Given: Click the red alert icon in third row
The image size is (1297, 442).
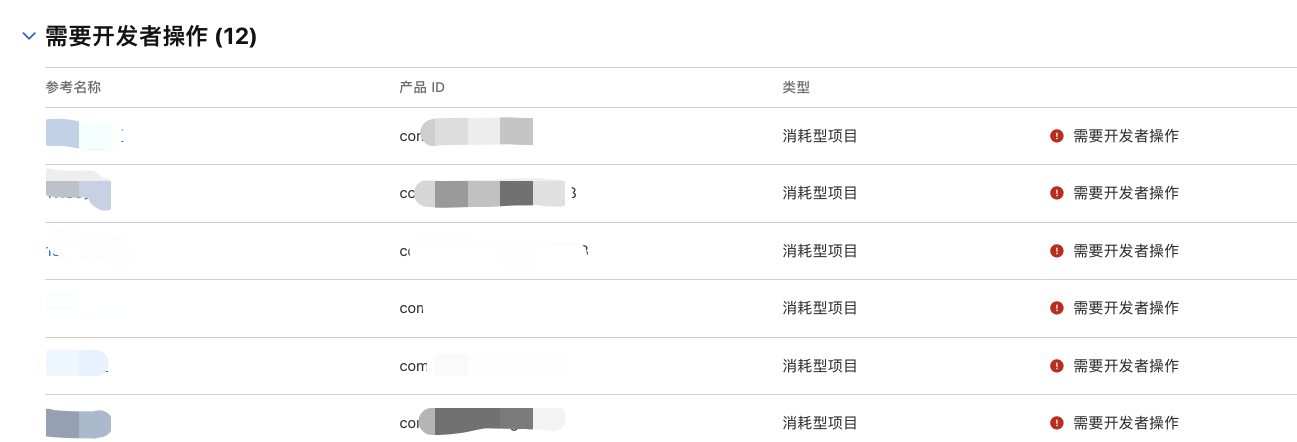Looking at the screenshot, I should (x=1057, y=251).
